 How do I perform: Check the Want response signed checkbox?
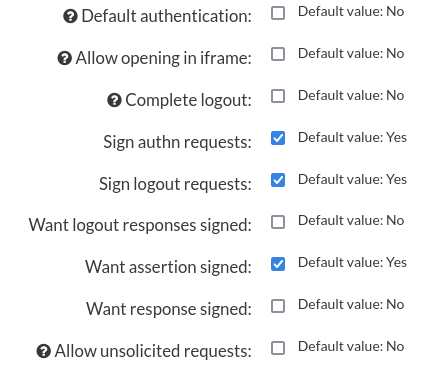(x=278, y=306)
